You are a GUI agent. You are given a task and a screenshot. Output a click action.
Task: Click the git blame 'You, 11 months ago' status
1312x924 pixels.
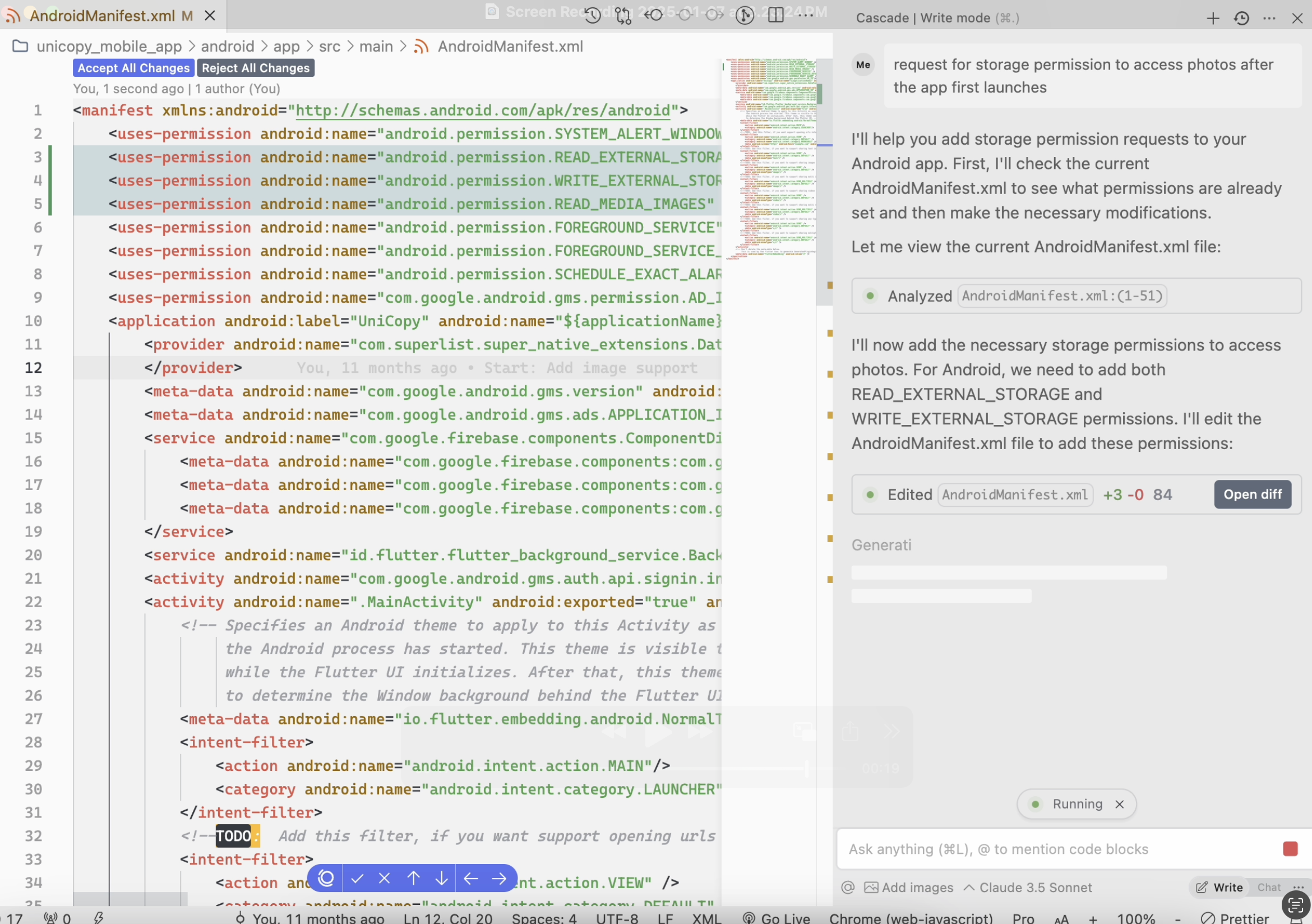(310, 918)
